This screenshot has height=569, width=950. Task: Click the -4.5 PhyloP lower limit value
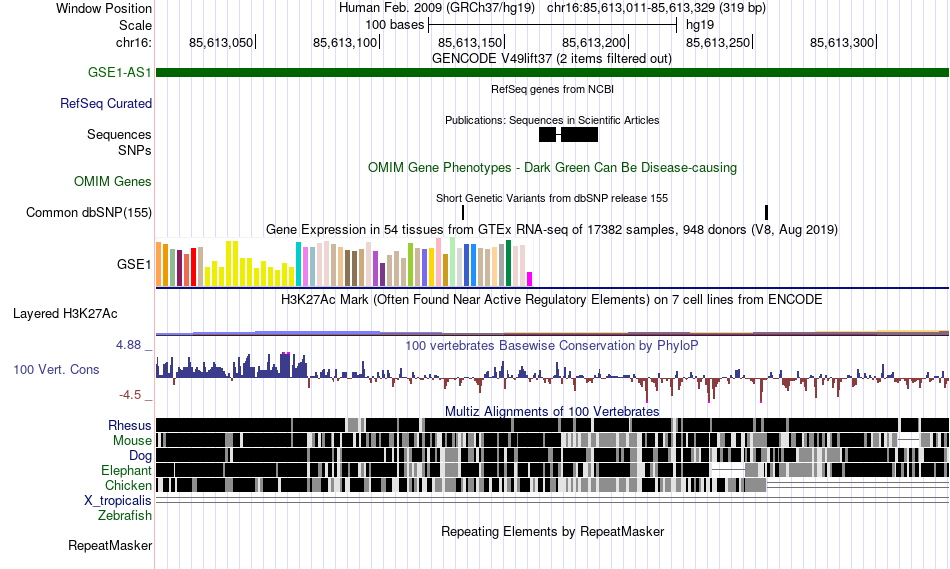[x=130, y=395]
